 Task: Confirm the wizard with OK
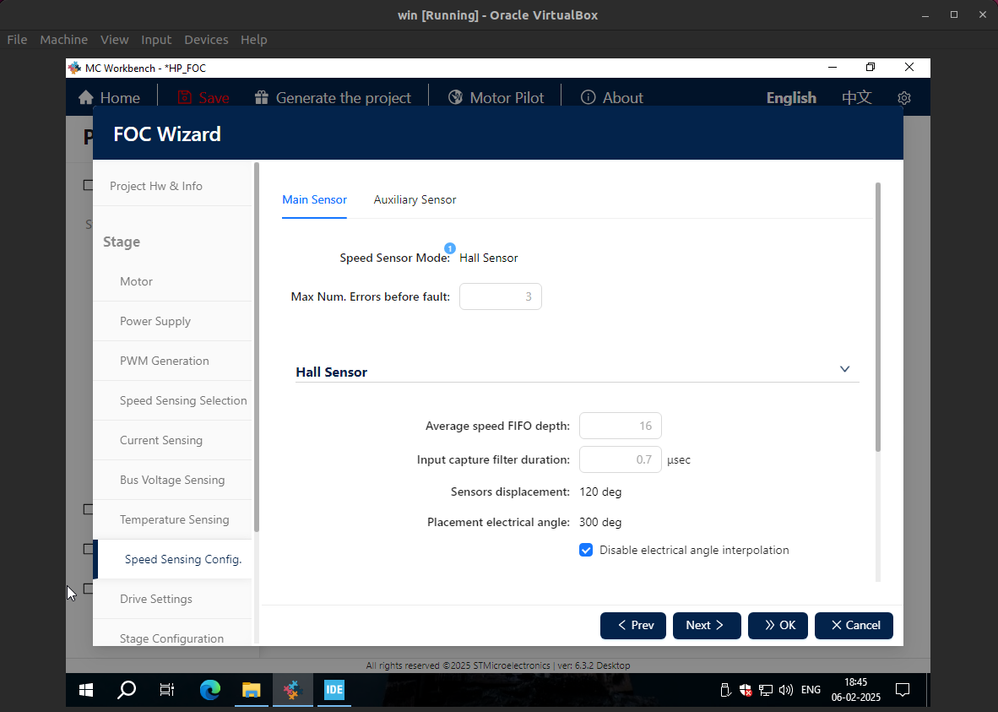(x=778, y=625)
